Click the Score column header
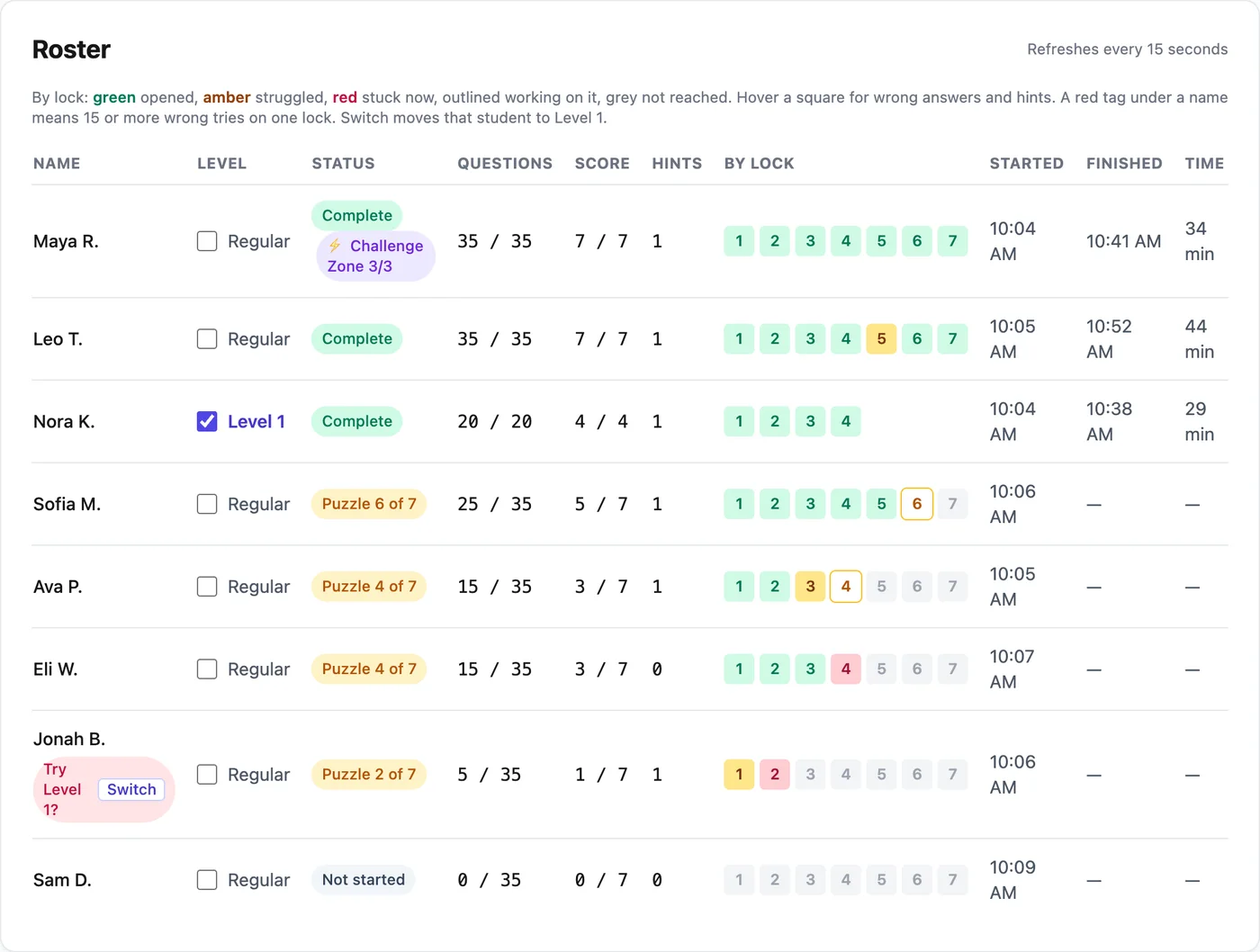 pyautogui.click(x=602, y=164)
